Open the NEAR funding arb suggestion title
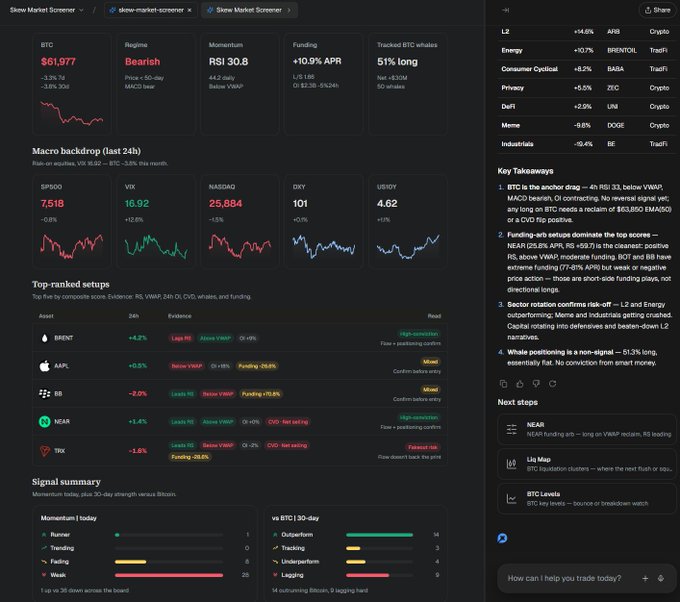 coord(535,425)
